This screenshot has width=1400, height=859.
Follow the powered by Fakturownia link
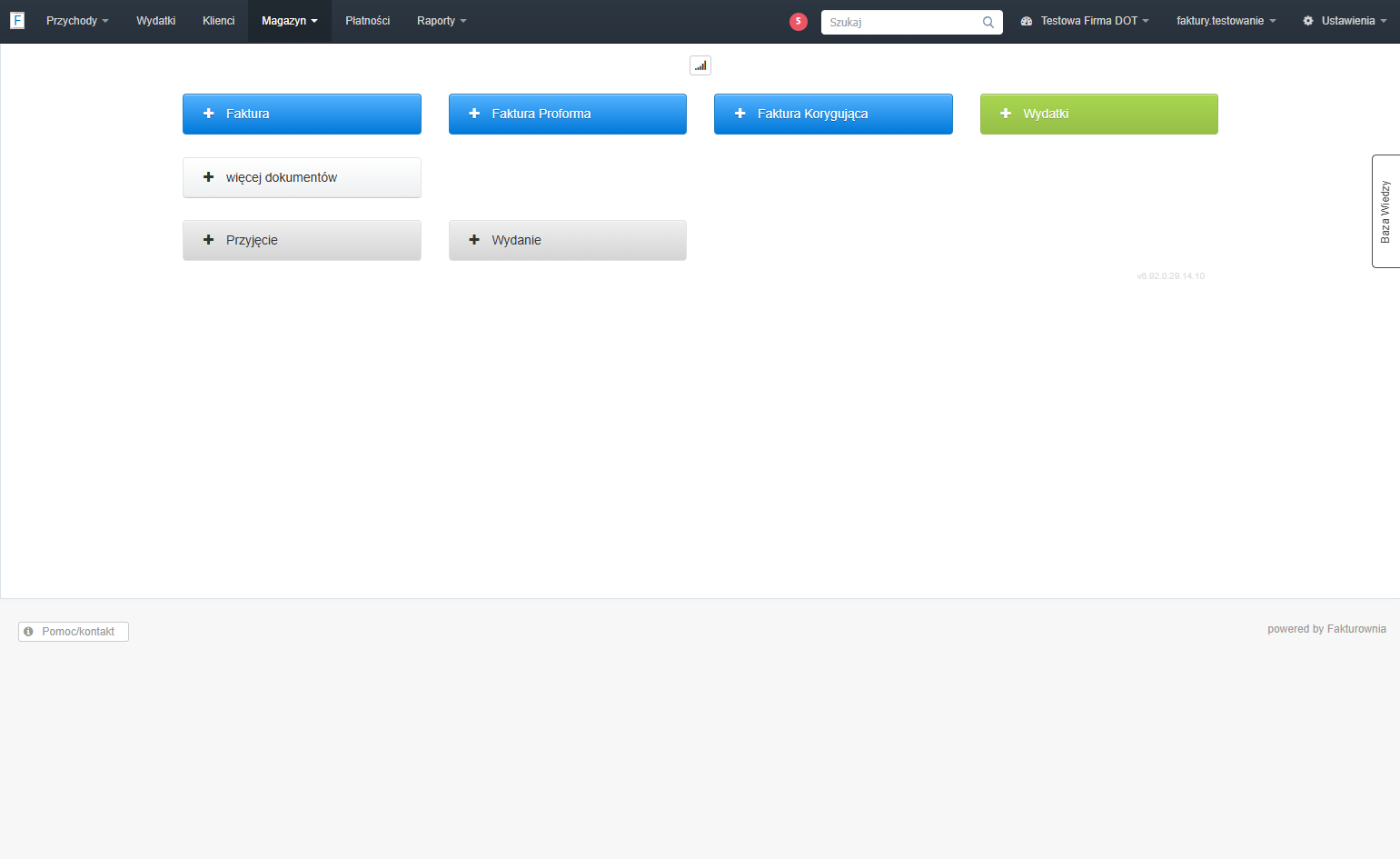coord(1326,629)
